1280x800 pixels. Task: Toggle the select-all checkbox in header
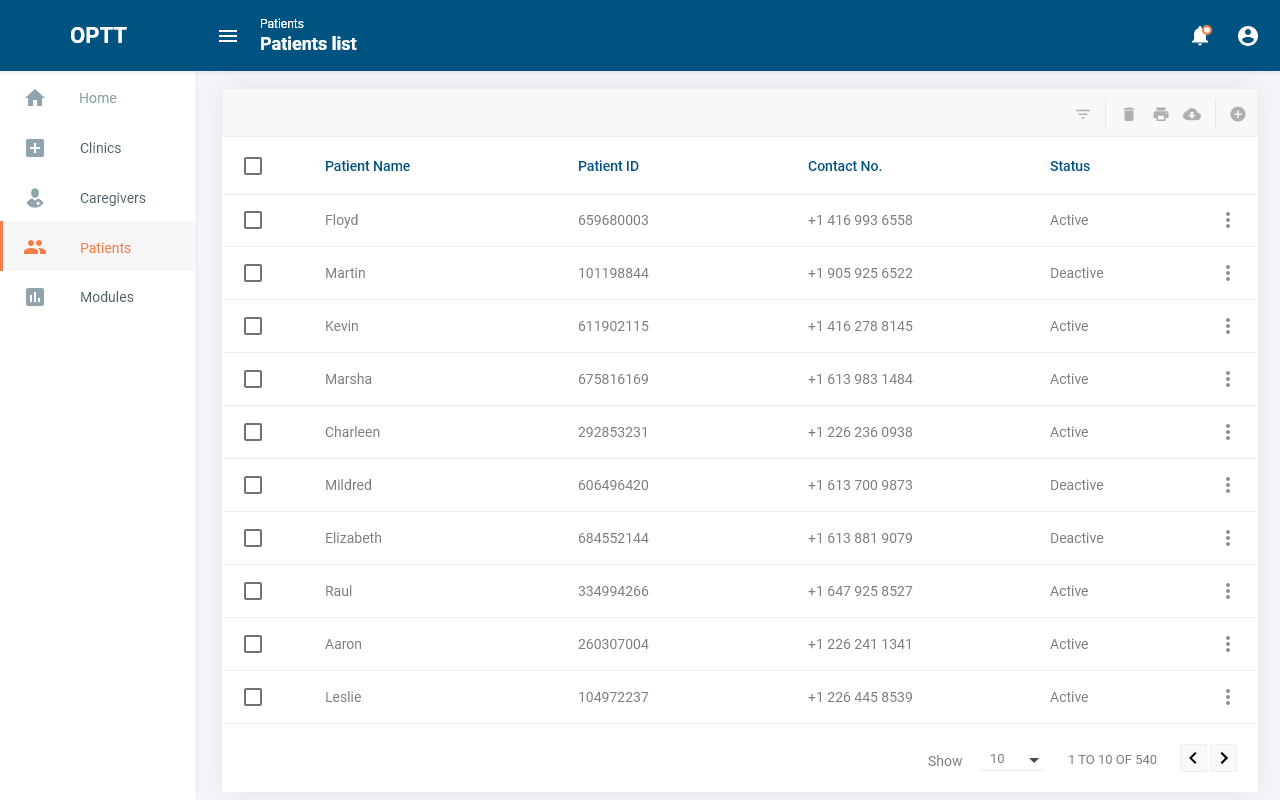253,166
